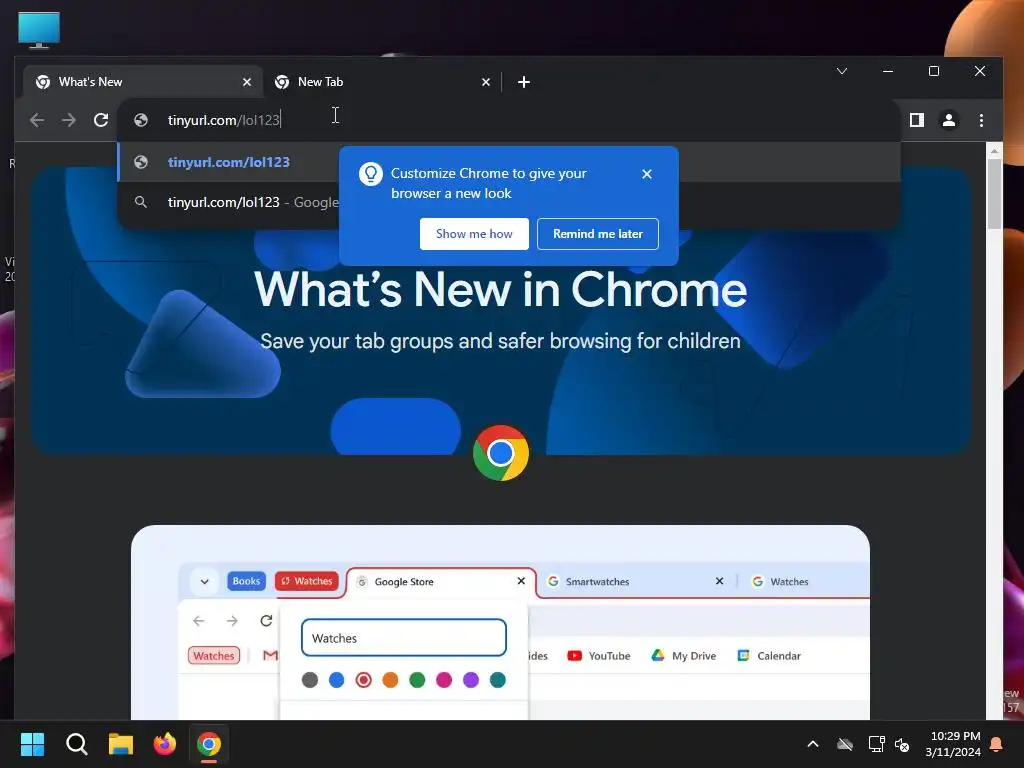Close the illustrated Smartwatches tab
This screenshot has height=768, width=1024.
pyautogui.click(x=719, y=581)
